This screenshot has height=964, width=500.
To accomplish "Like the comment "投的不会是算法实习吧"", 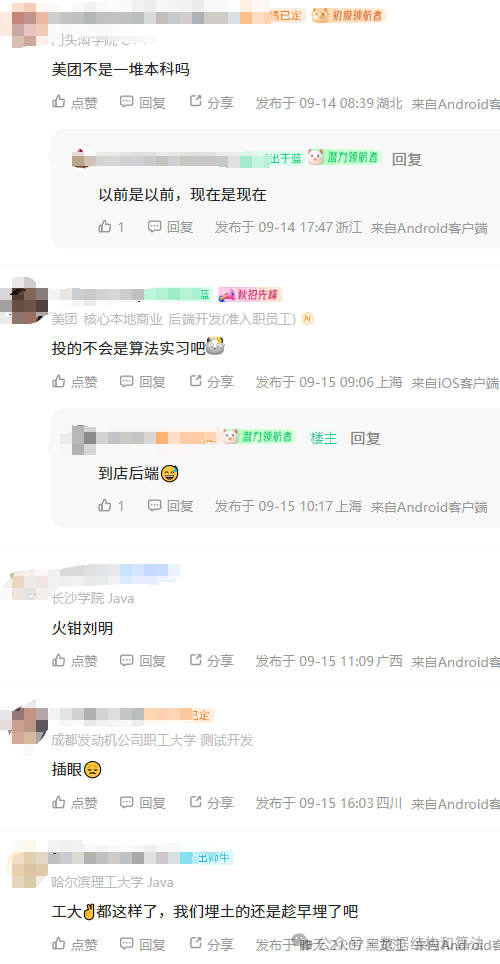I will click(74, 382).
